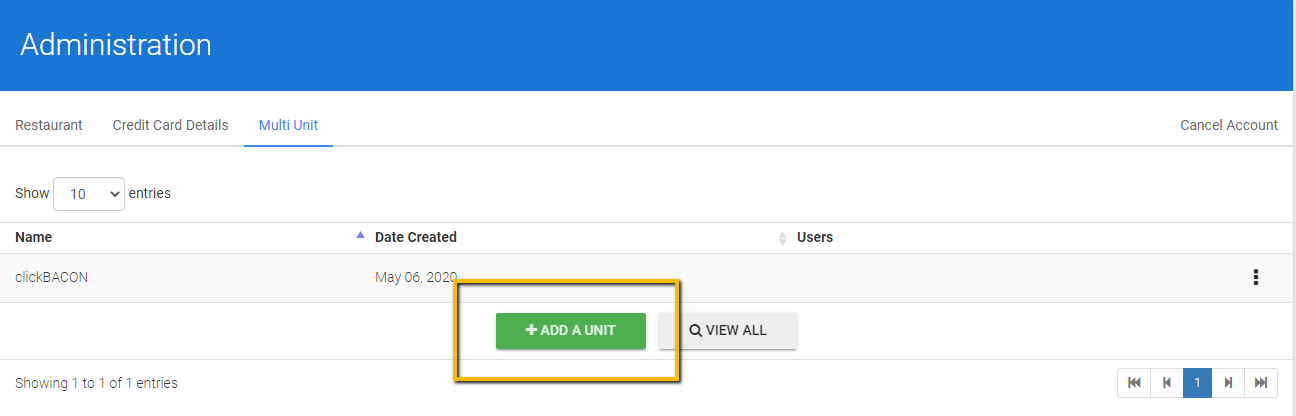
Task: Click the Cancel Account link
Action: (1229, 125)
